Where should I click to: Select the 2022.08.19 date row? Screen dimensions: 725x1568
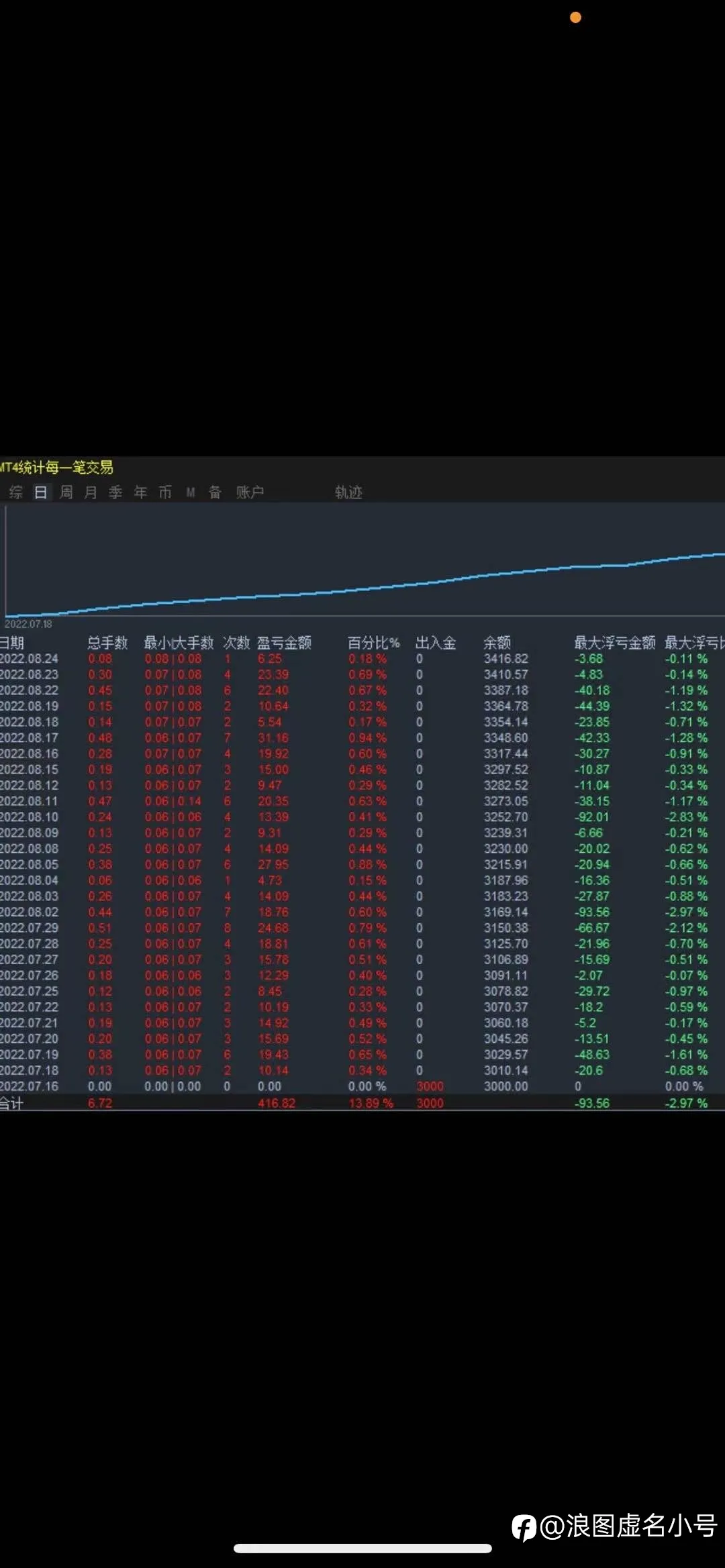(x=362, y=706)
